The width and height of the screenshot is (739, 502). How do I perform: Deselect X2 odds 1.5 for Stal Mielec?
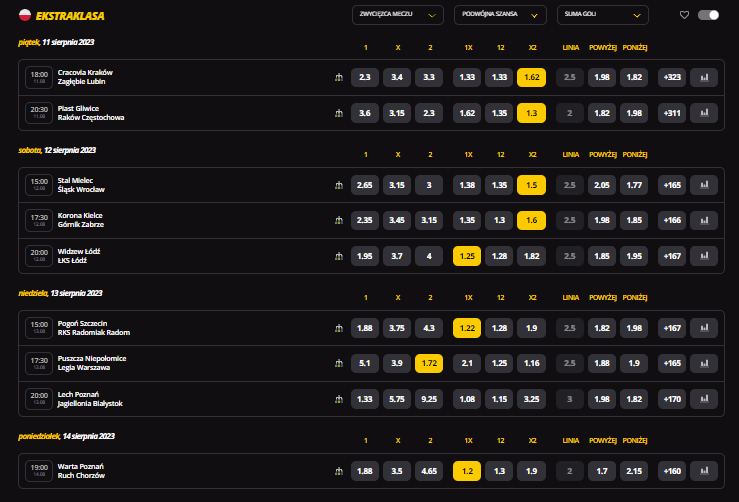pyautogui.click(x=532, y=185)
